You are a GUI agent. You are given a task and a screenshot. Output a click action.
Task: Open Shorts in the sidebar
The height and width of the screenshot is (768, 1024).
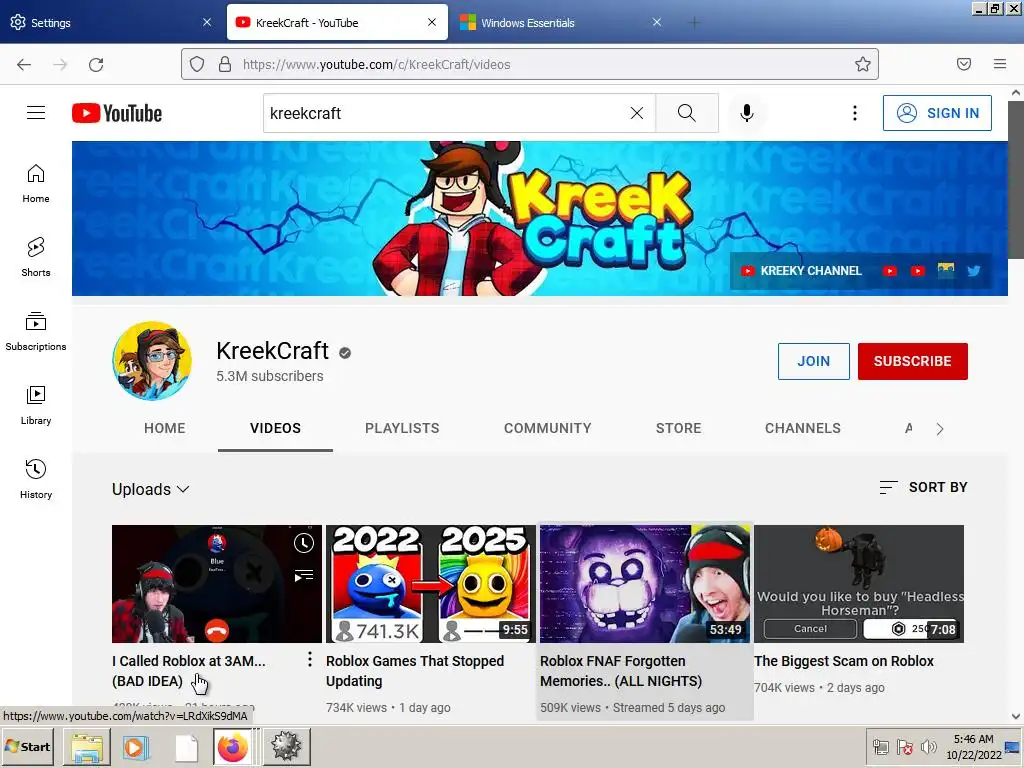36,257
